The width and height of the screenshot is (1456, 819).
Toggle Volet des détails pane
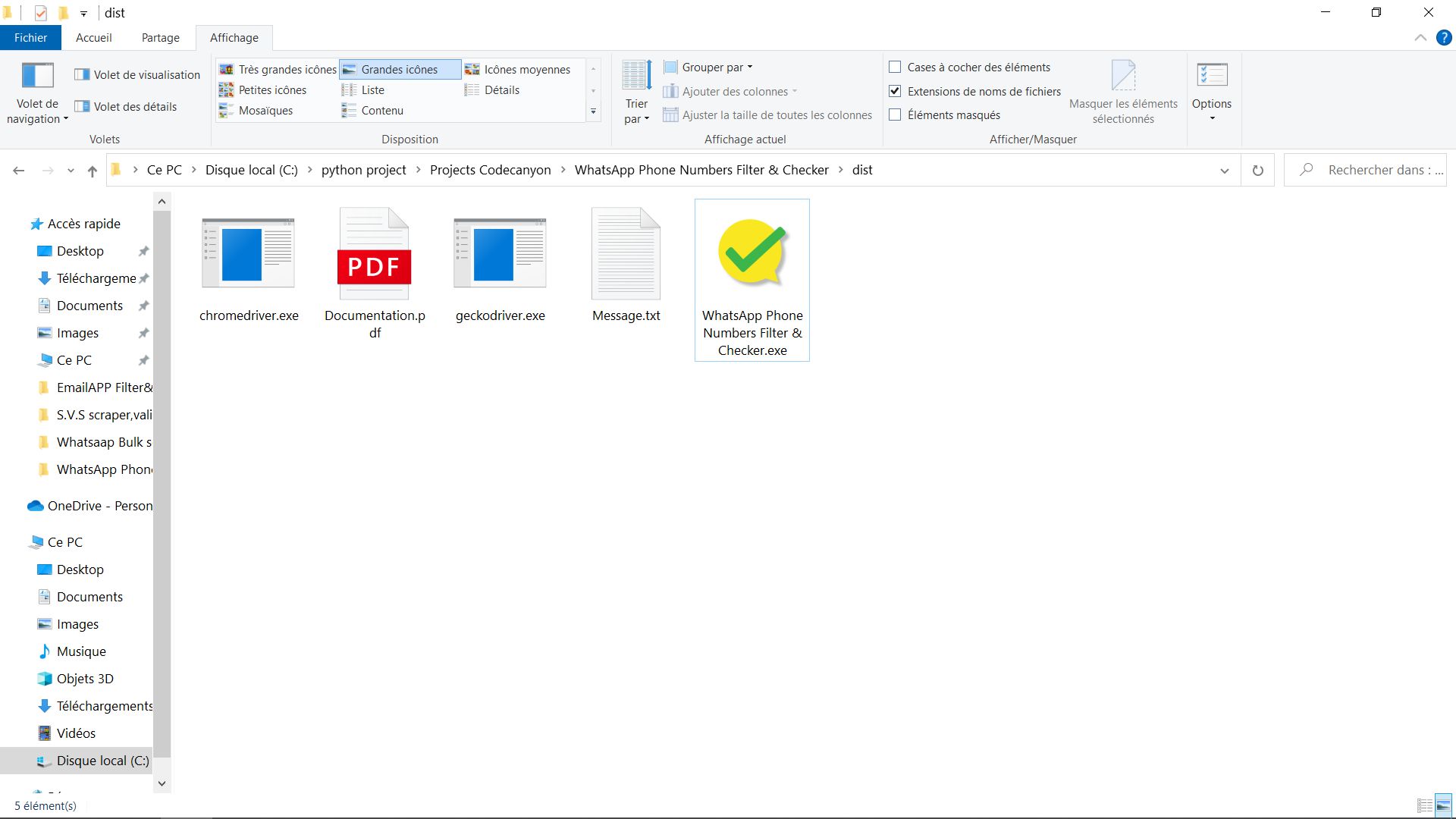click(x=126, y=106)
